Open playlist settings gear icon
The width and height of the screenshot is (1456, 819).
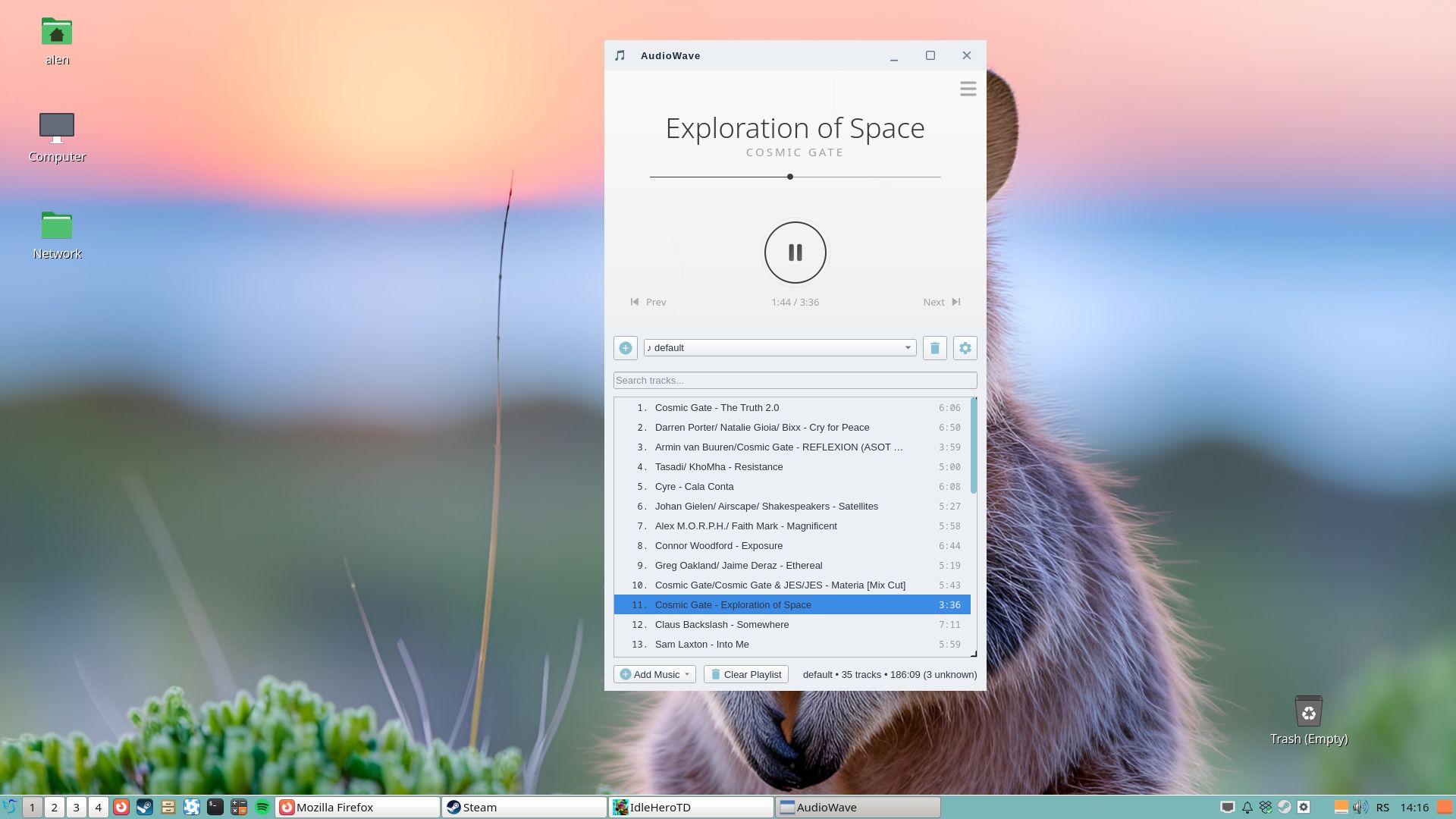965,348
